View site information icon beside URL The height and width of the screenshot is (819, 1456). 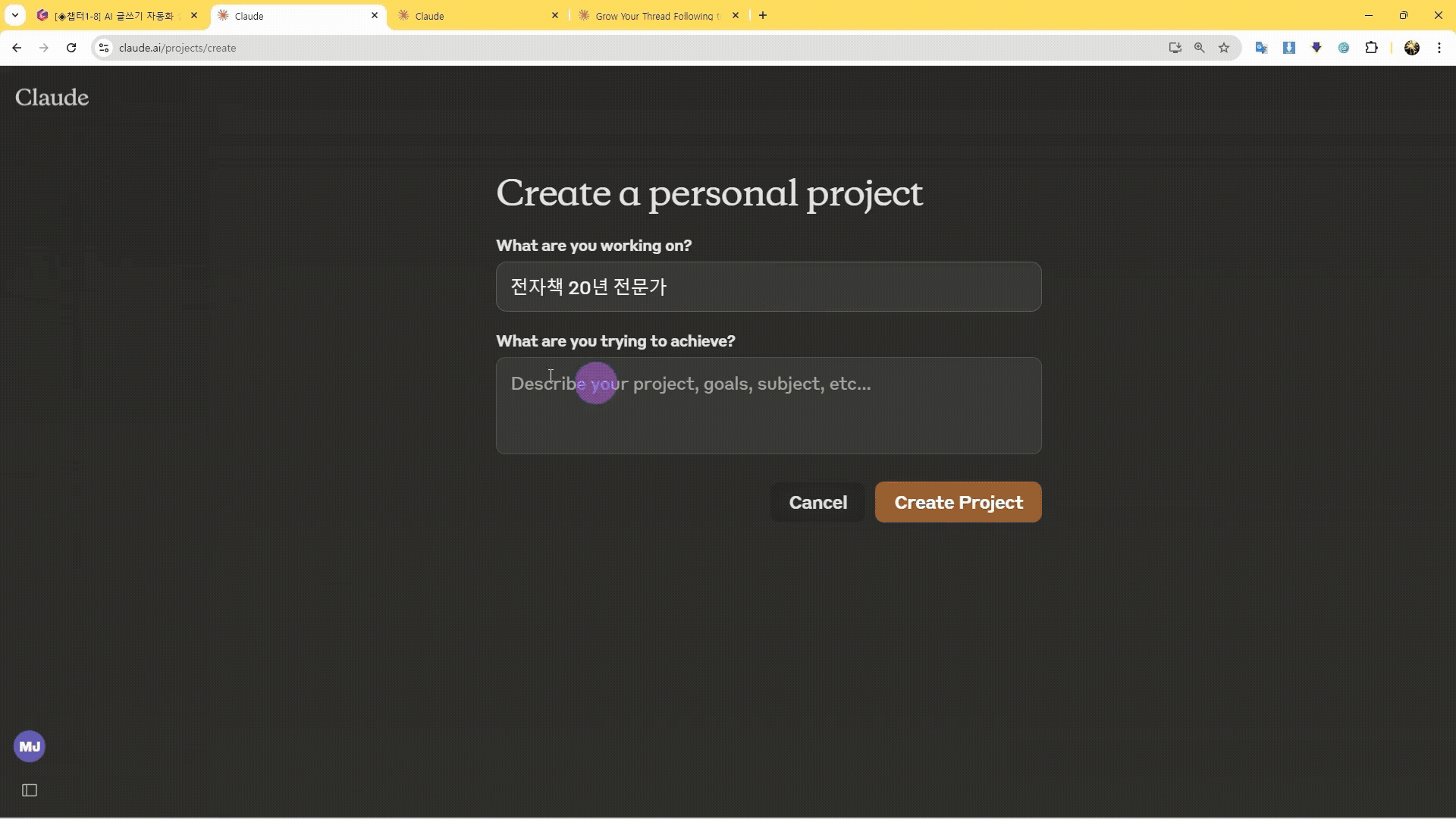104,48
